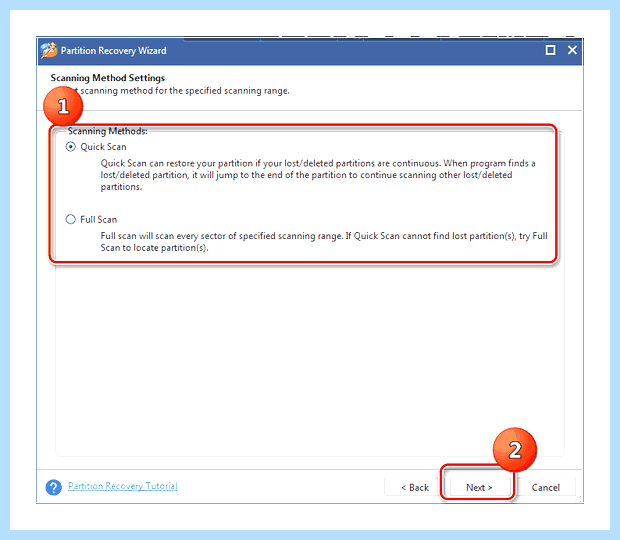Go back with the < Back button
The image size is (620, 540).
(414, 487)
